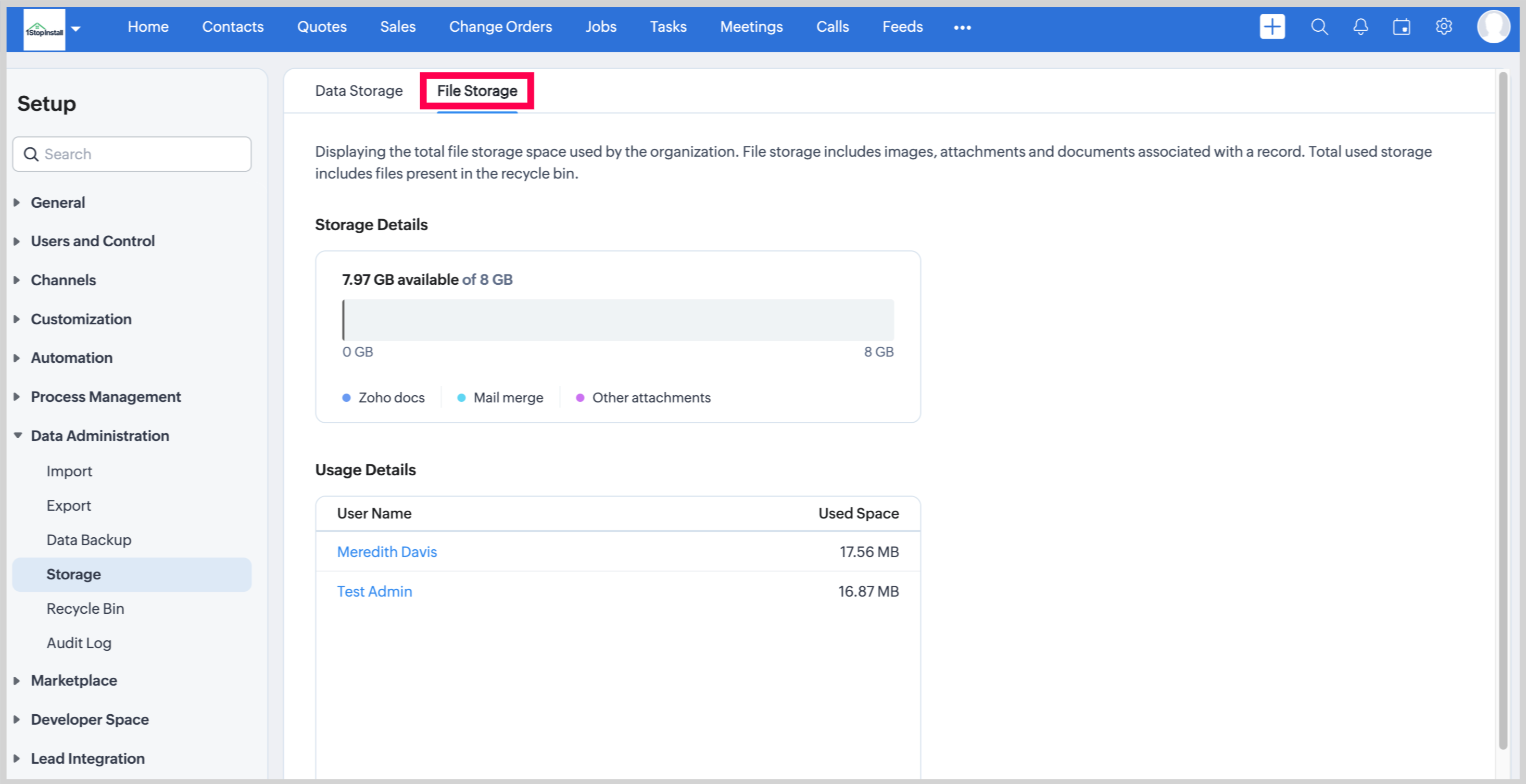Switch to the Data Storage tab

coord(358,91)
